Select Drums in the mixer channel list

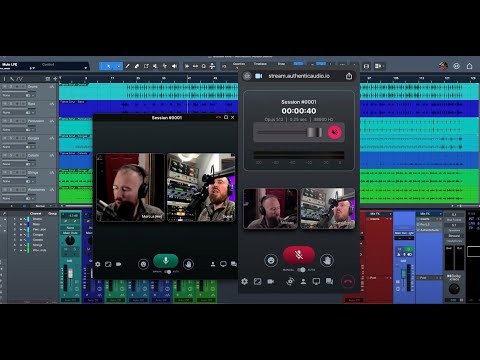(x=37, y=219)
